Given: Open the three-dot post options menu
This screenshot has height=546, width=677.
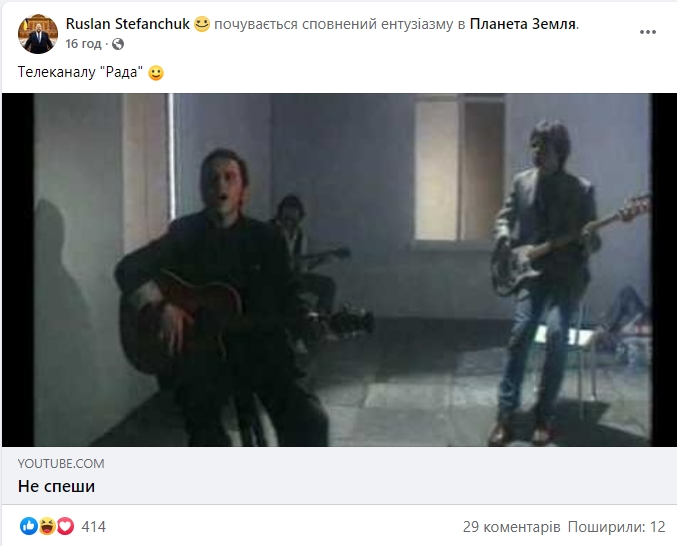Looking at the screenshot, I should 648,32.
